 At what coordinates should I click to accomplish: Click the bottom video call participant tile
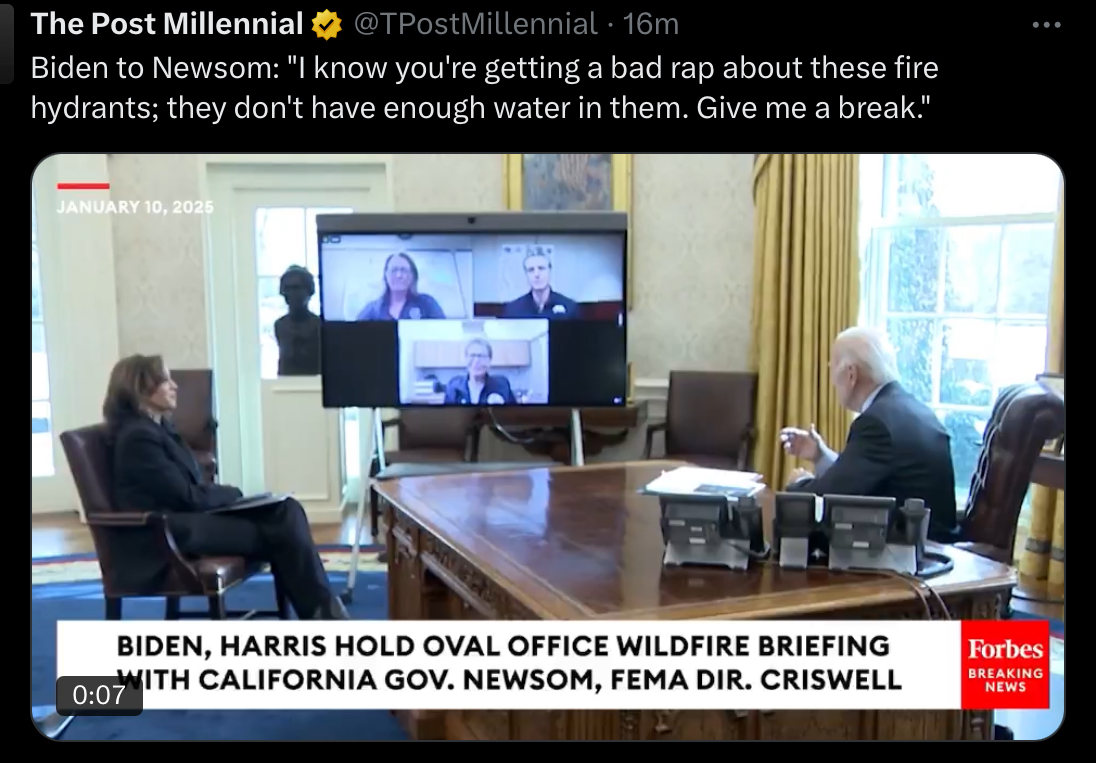point(473,362)
